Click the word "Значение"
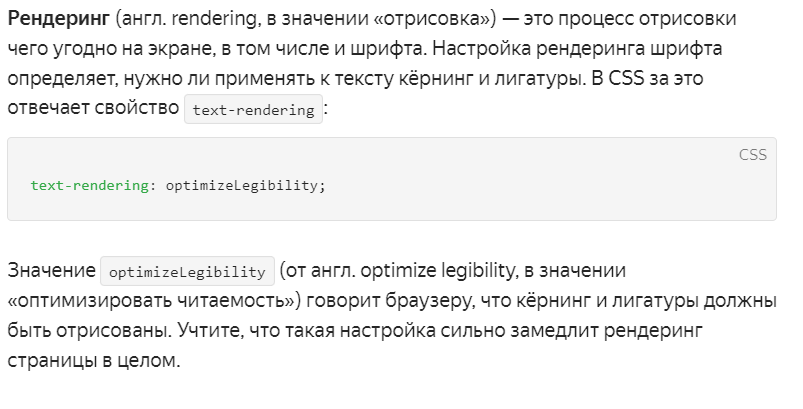The image size is (803, 409). 52,270
